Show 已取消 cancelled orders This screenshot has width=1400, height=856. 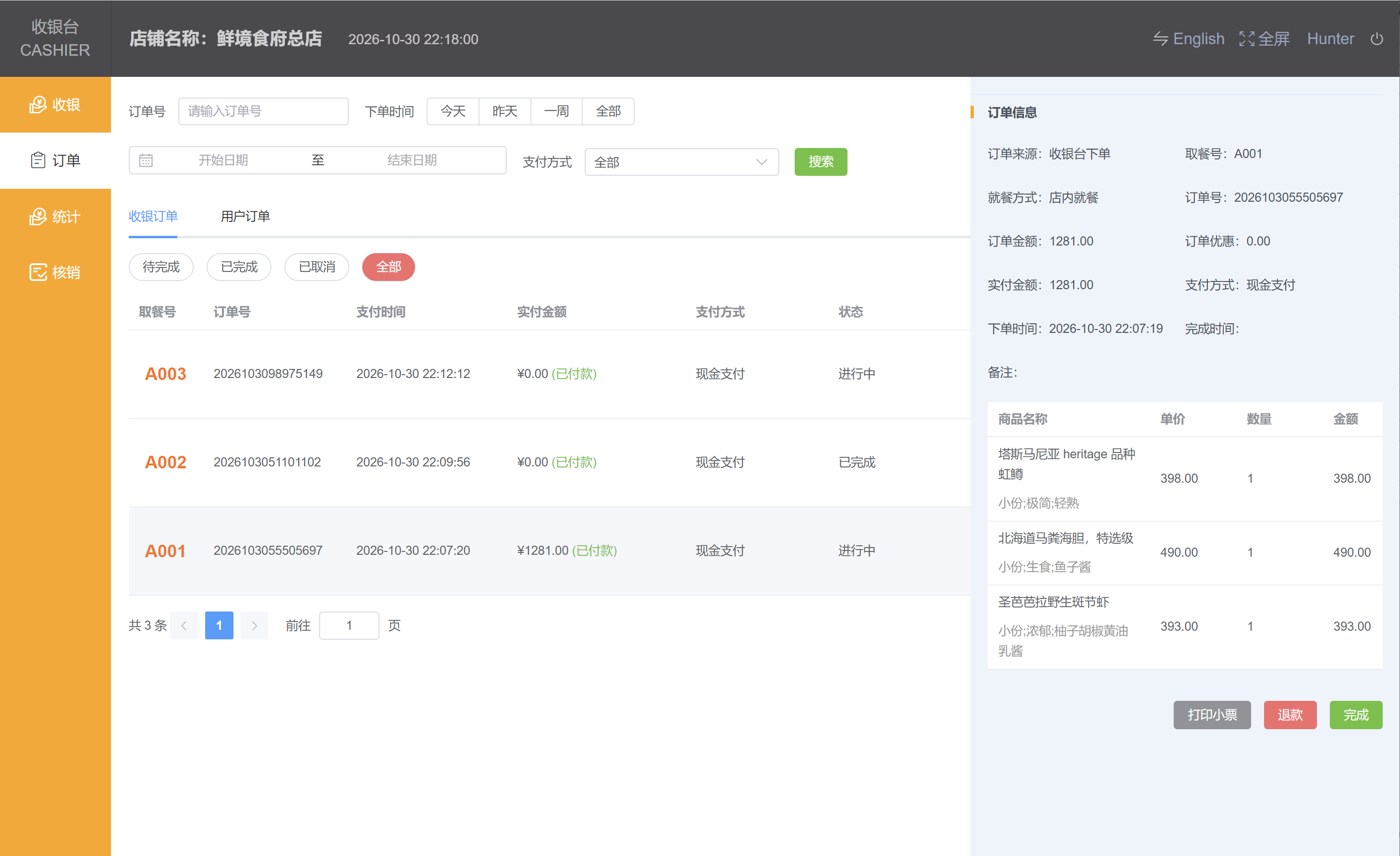tap(317, 267)
